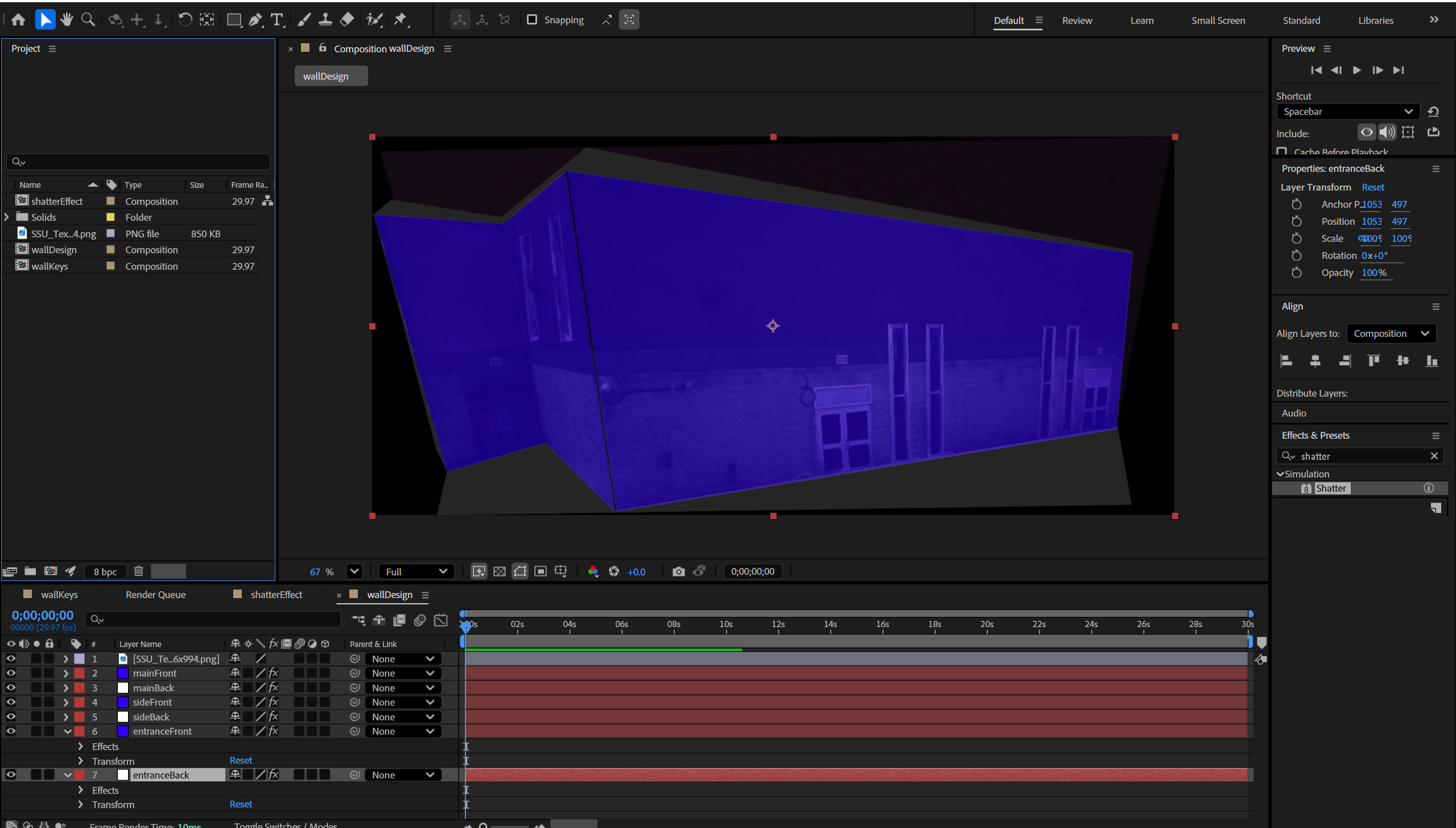Select the Pen tool

coord(255,19)
